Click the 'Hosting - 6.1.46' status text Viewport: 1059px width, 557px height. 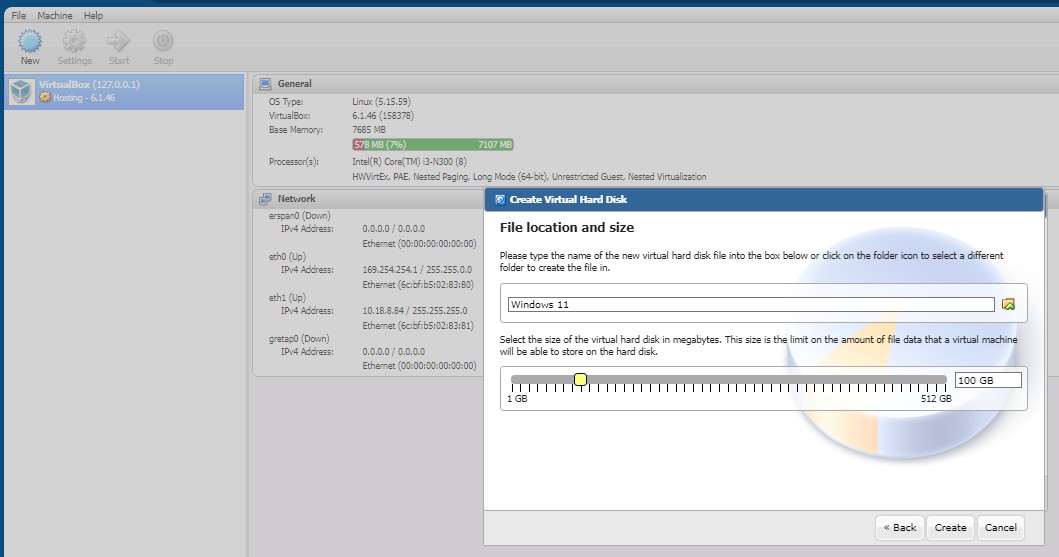[84, 98]
